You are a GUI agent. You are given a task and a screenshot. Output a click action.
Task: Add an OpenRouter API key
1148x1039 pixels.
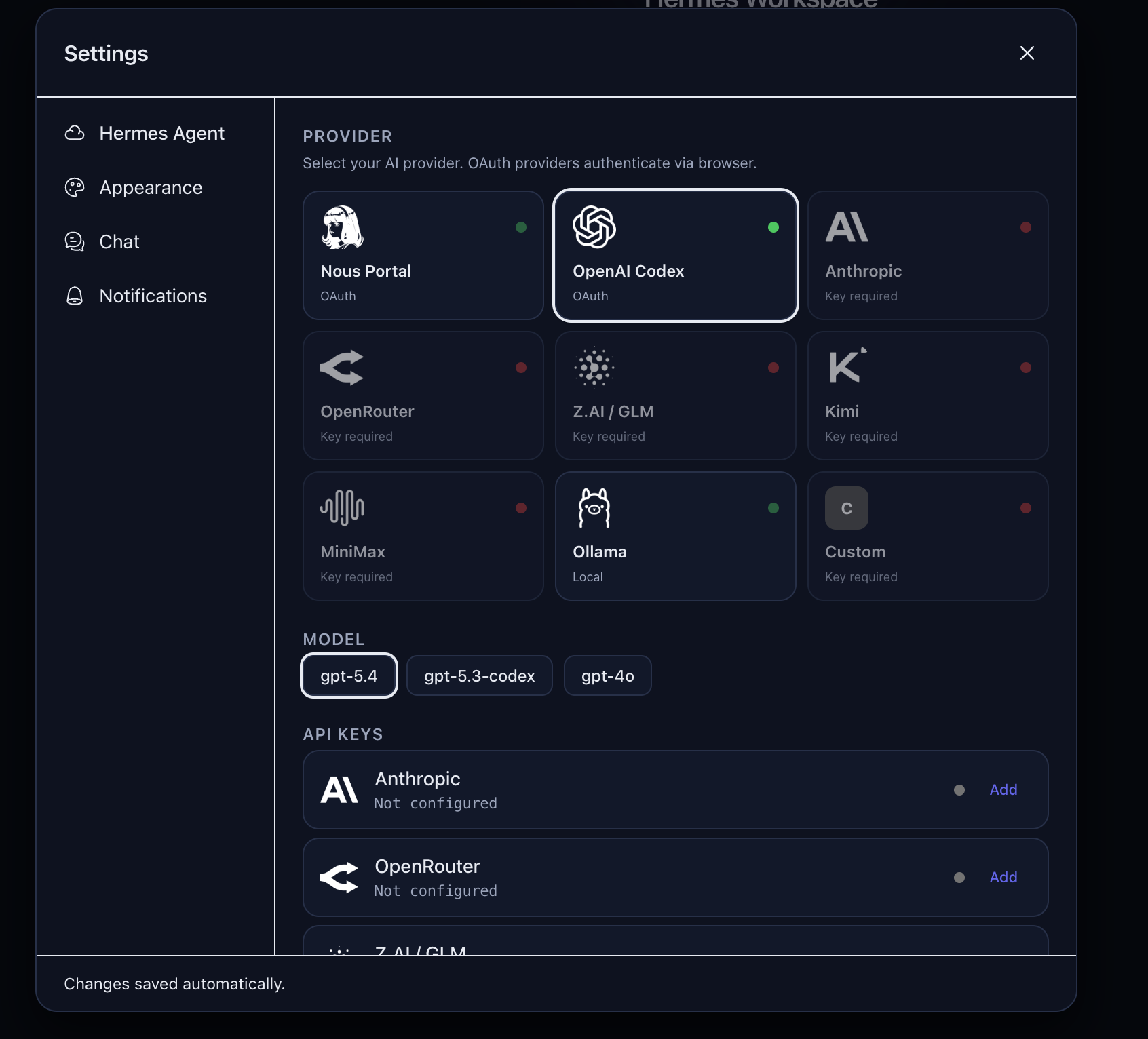point(1003,877)
